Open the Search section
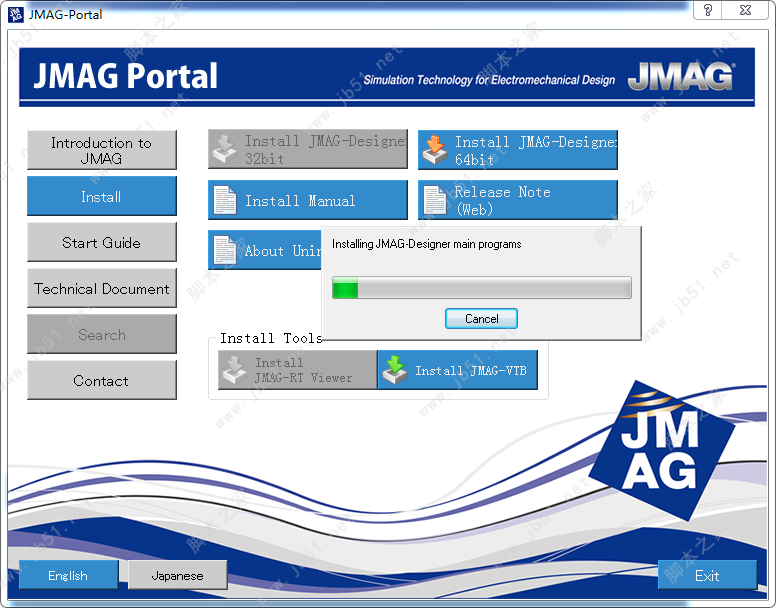 pos(101,334)
